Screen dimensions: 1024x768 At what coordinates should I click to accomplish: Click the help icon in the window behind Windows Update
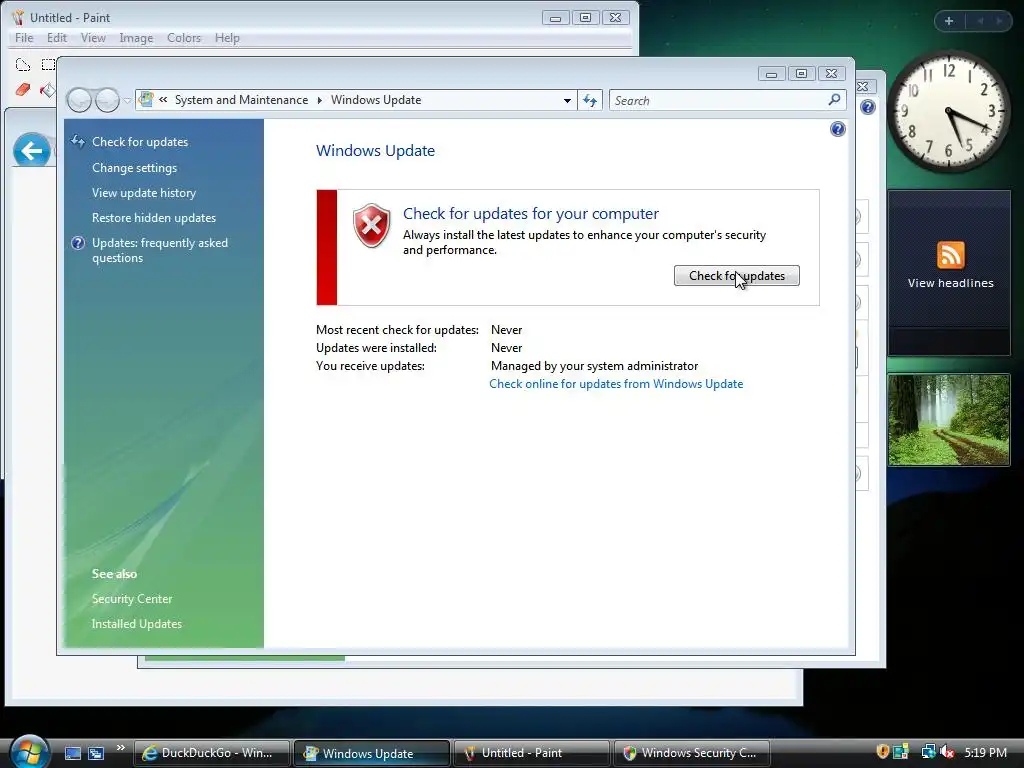867,107
